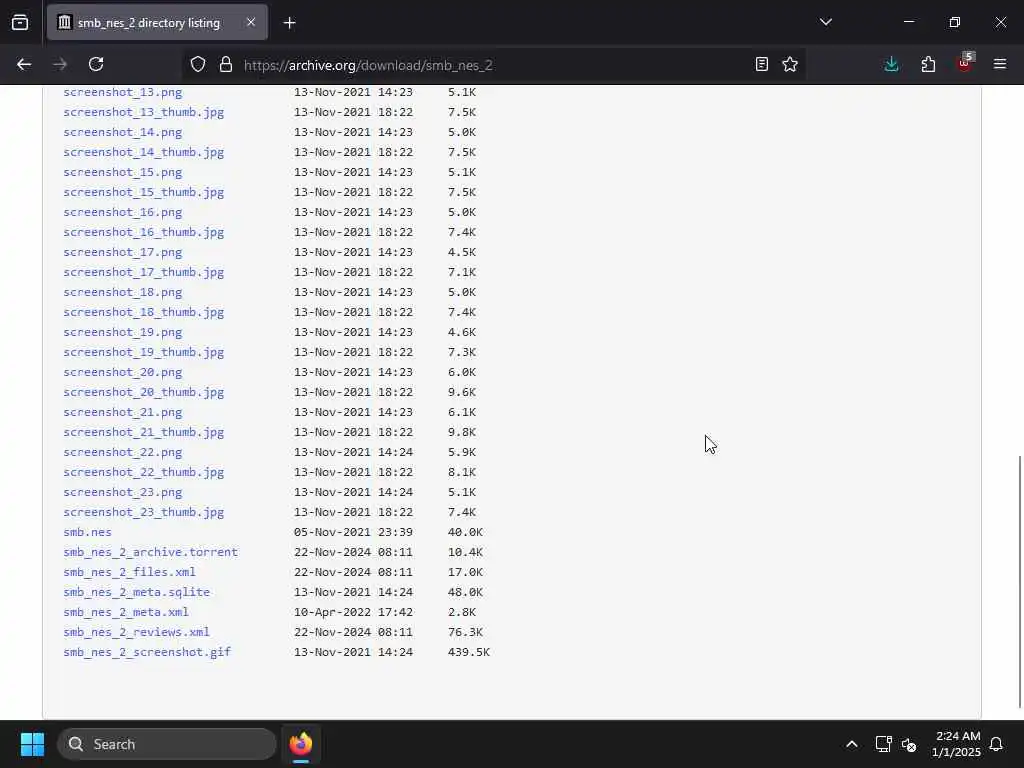Open the extensions puzzle icon
The width and height of the screenshot is (1024, 768).
tap(928, 65)
